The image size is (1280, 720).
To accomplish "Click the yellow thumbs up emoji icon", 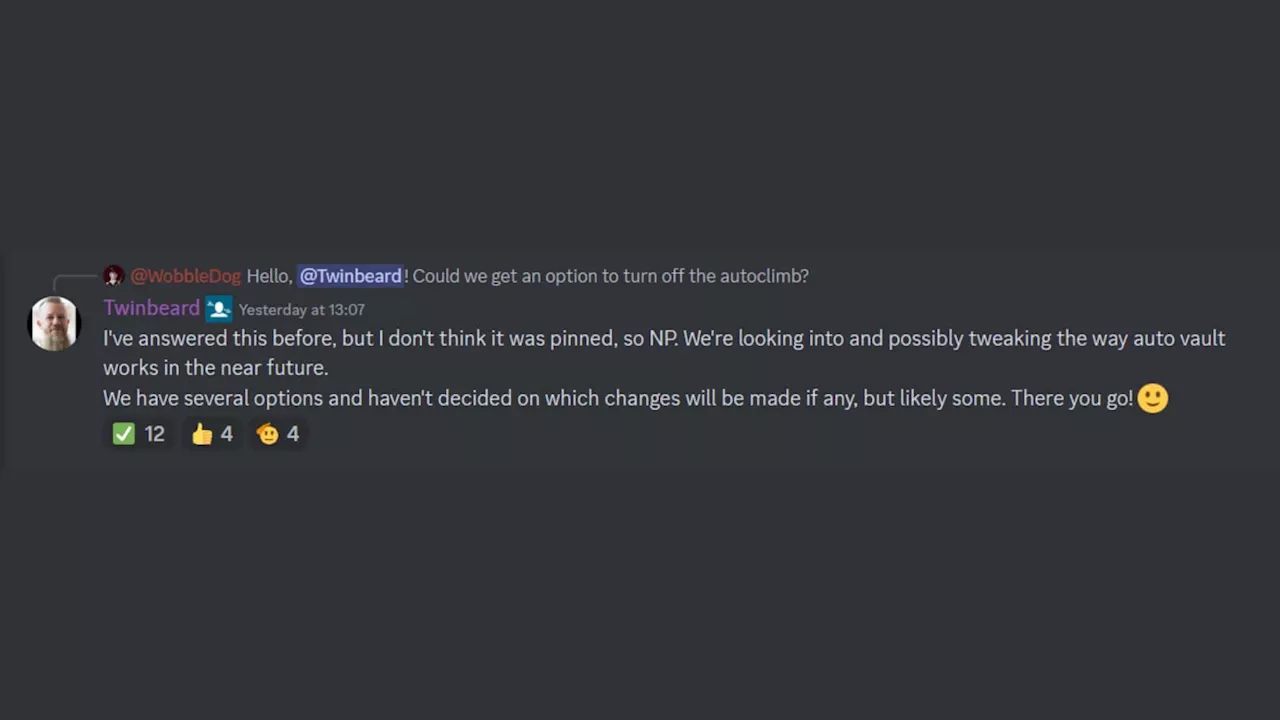I will tap(202, 434).
